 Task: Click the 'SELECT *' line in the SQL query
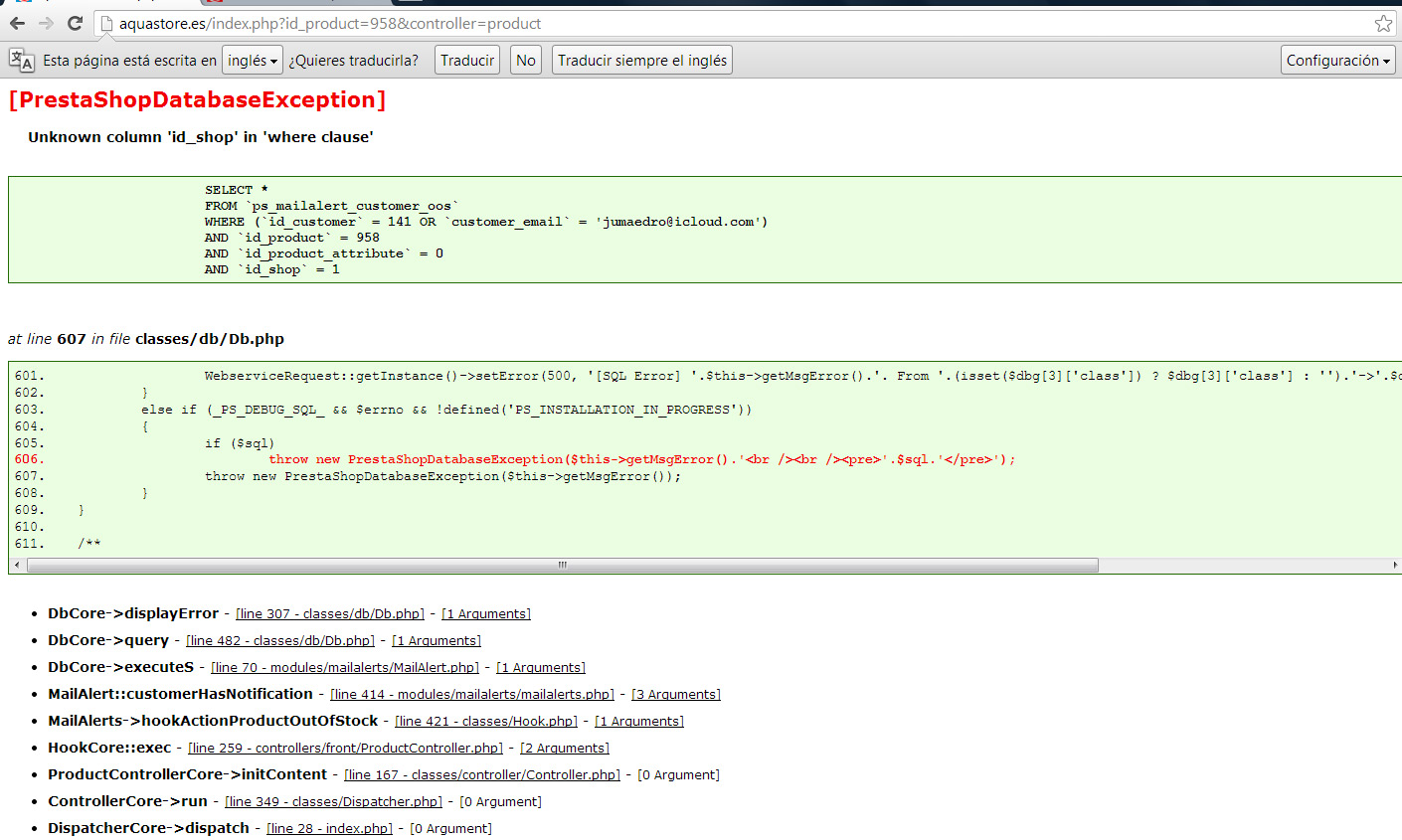tap(237, 190)
